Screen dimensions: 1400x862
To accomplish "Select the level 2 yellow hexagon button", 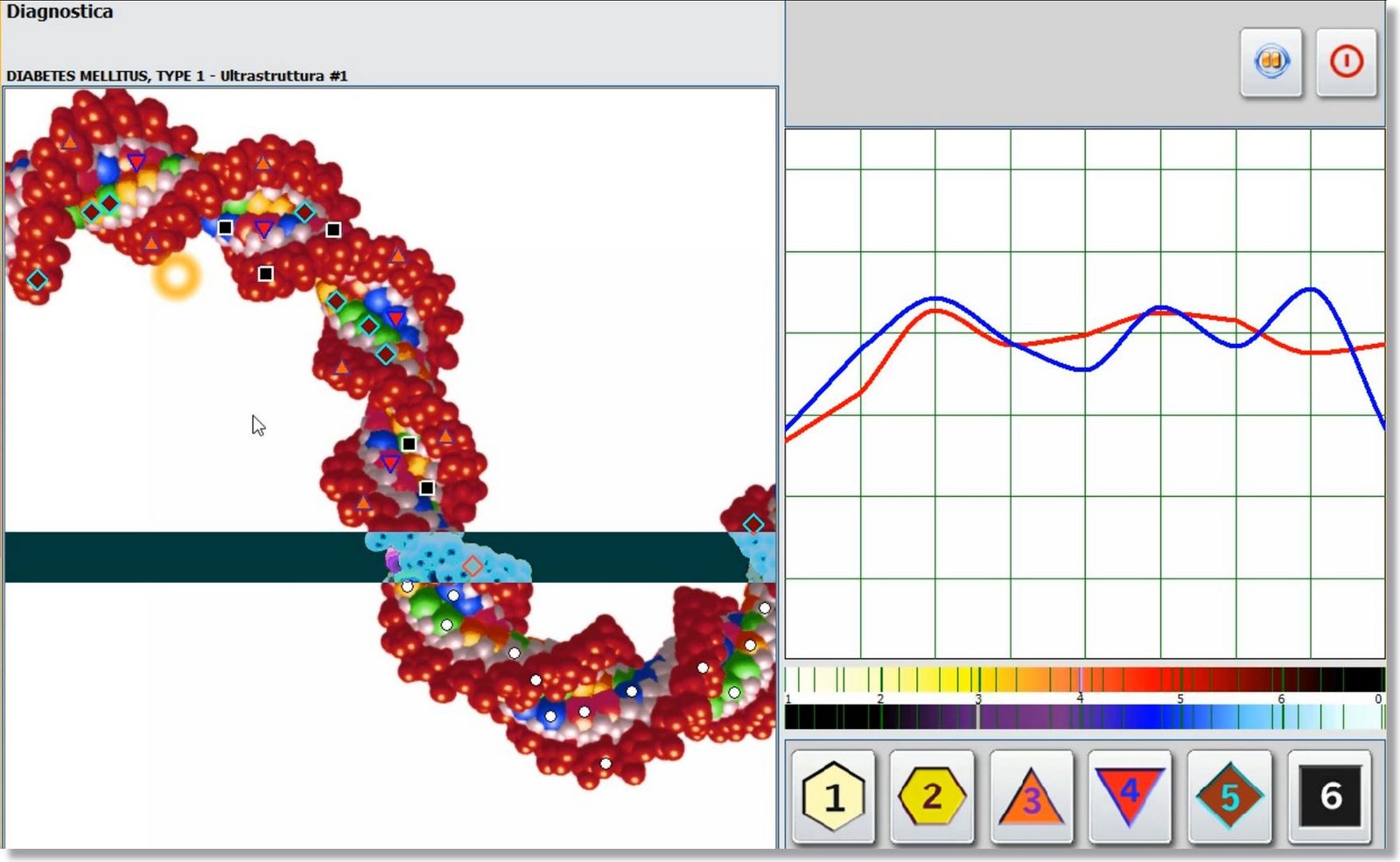I will (x=932, y=796).
